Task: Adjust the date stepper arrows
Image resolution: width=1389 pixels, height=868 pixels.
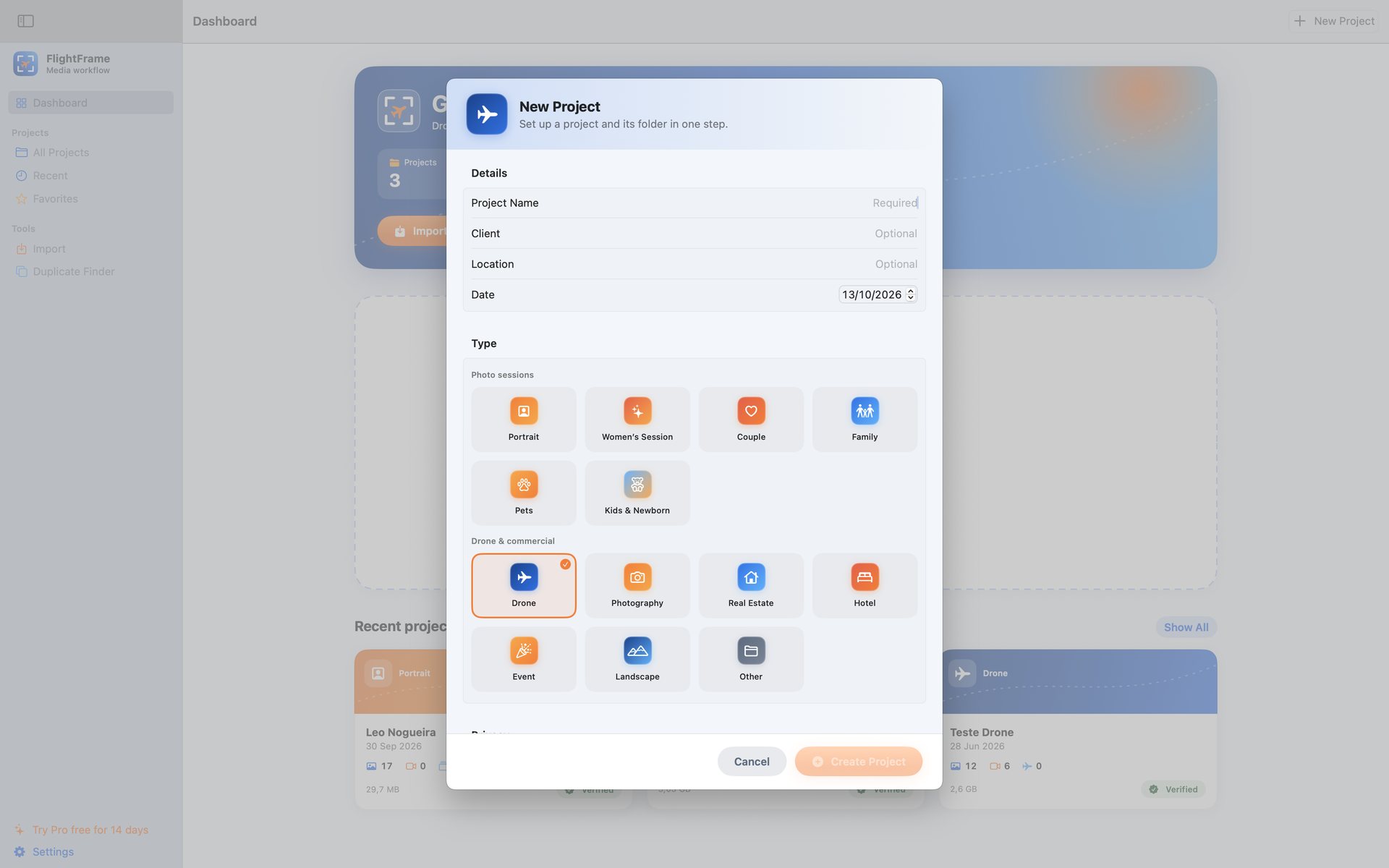Action: [x=910, y=294]
